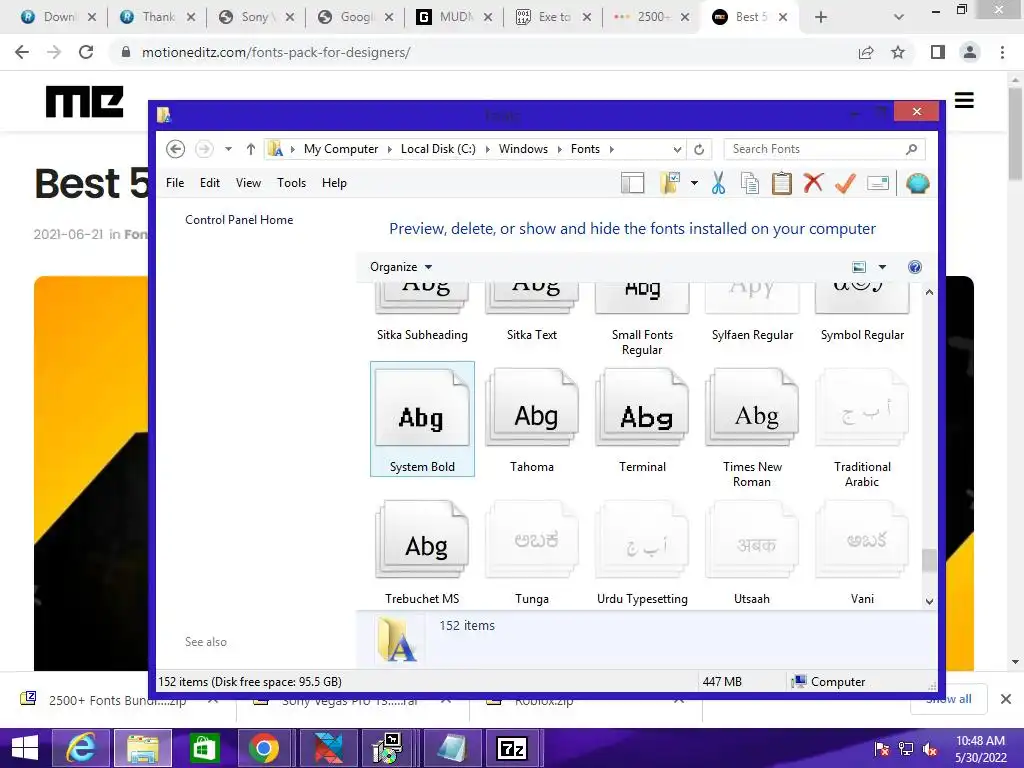Open the Edit menu
The height and width of the screenshot is (768, 1024).
point(210,183)
